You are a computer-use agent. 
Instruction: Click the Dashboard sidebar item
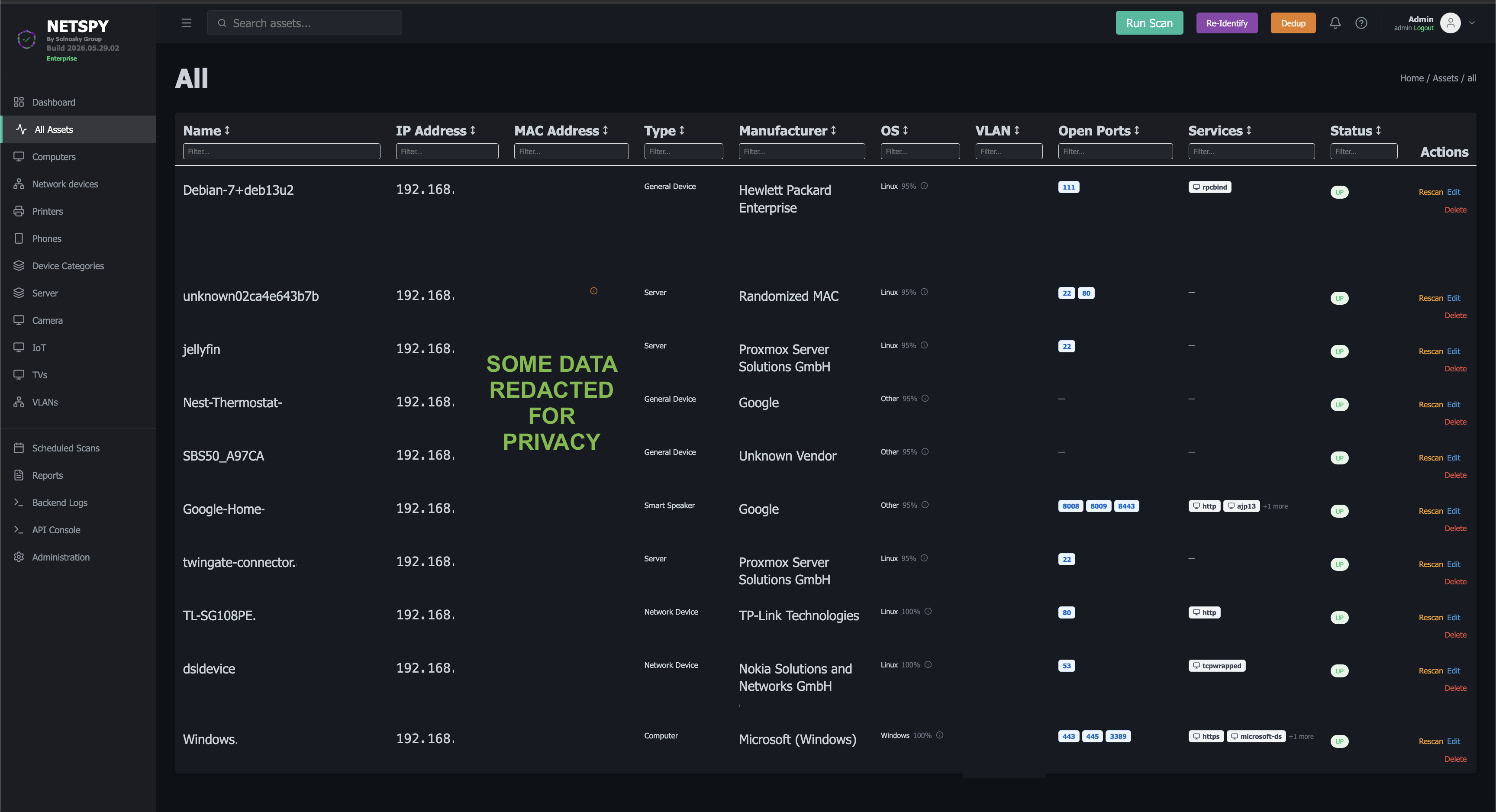pyautogui.click(x=78, y=102)
